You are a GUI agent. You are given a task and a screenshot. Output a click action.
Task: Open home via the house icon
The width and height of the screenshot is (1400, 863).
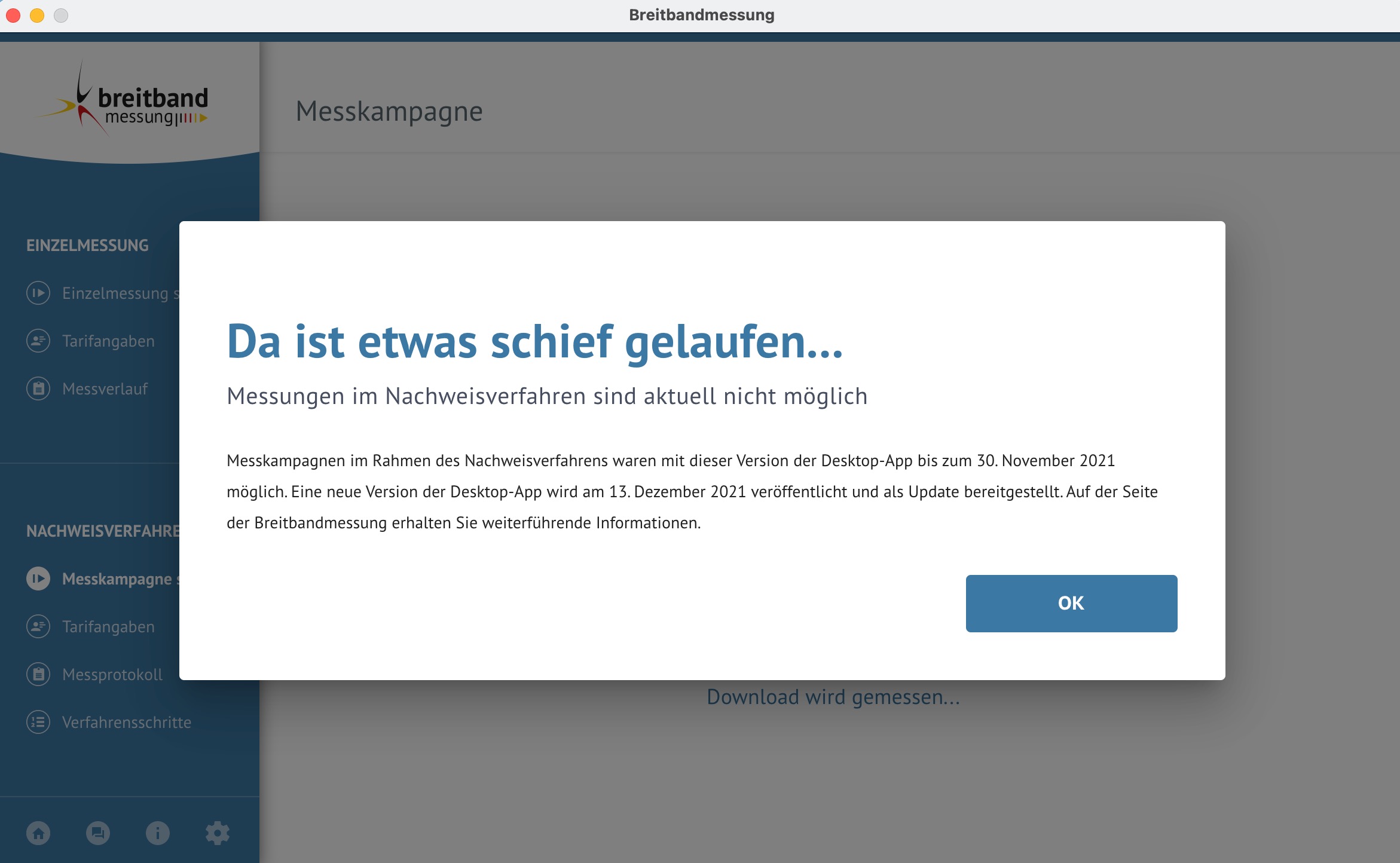[x=38, y=833]
